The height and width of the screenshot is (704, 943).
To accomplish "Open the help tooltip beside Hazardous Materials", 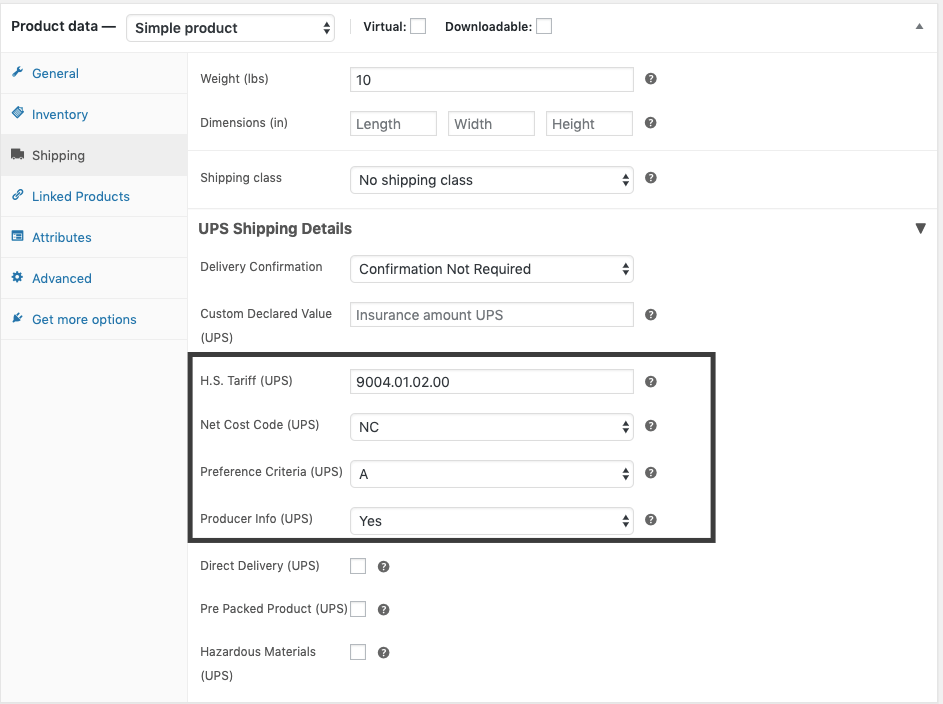I will tap(383, 652).
